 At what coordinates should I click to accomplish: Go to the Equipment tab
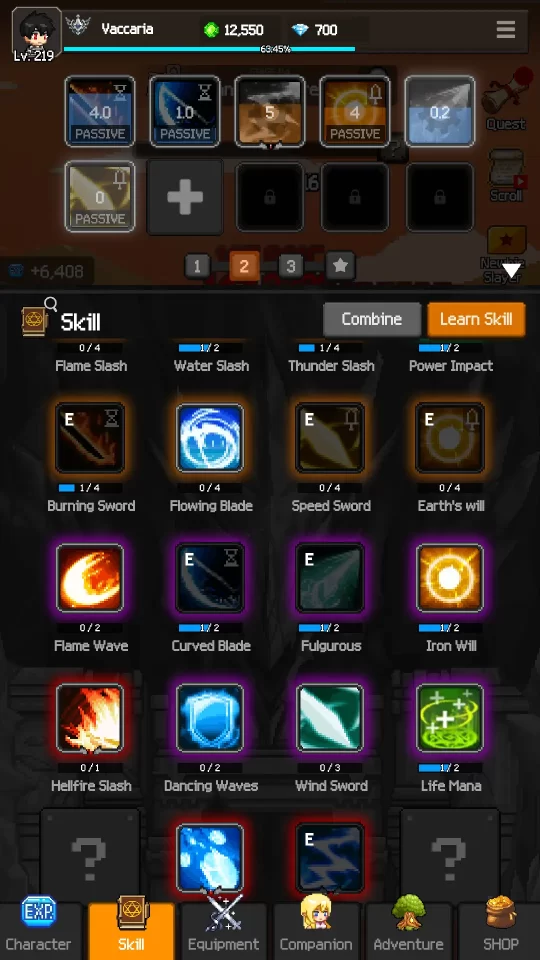(223, 930)
